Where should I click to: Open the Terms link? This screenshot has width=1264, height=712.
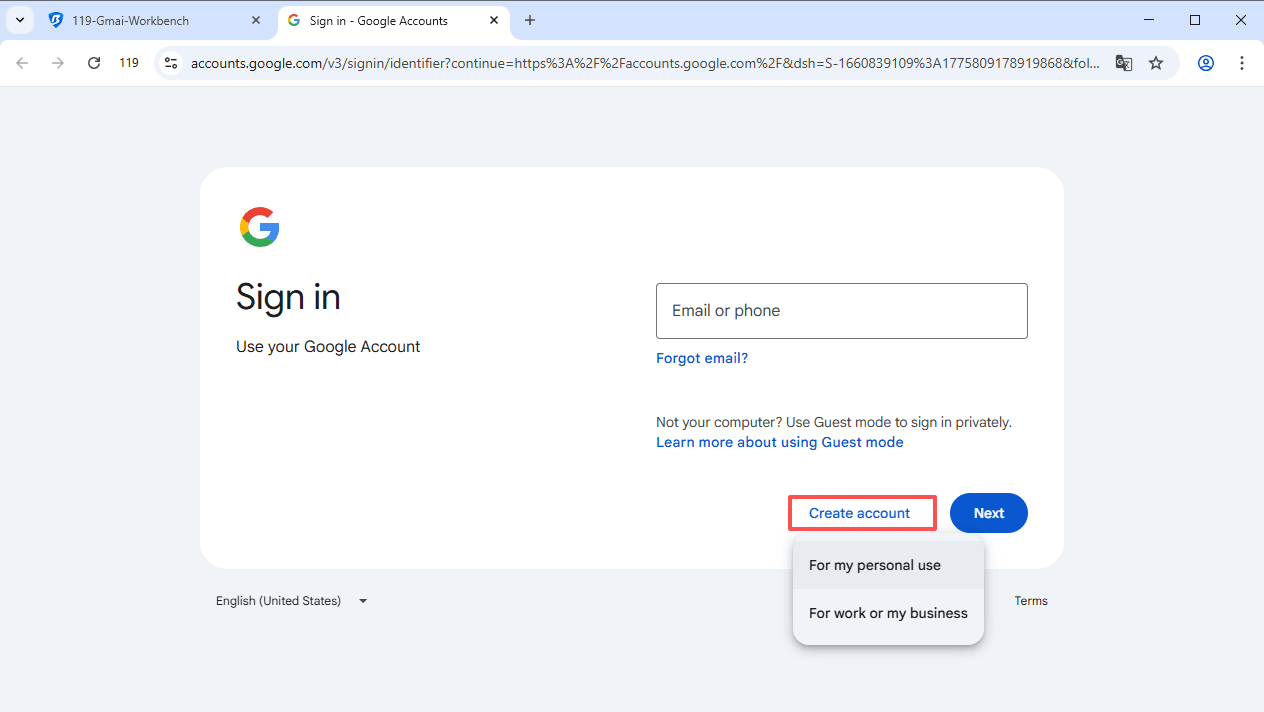point(1030,600)
